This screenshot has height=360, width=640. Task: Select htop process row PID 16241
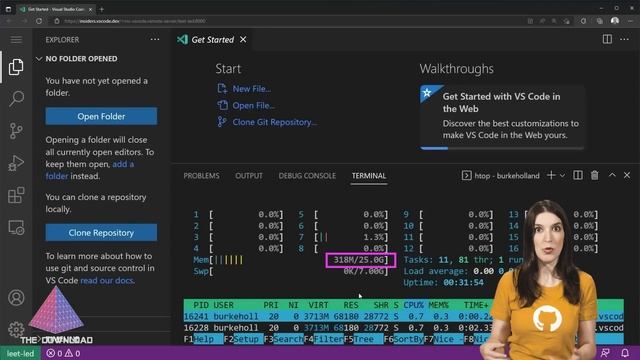(x=403, y=316)
